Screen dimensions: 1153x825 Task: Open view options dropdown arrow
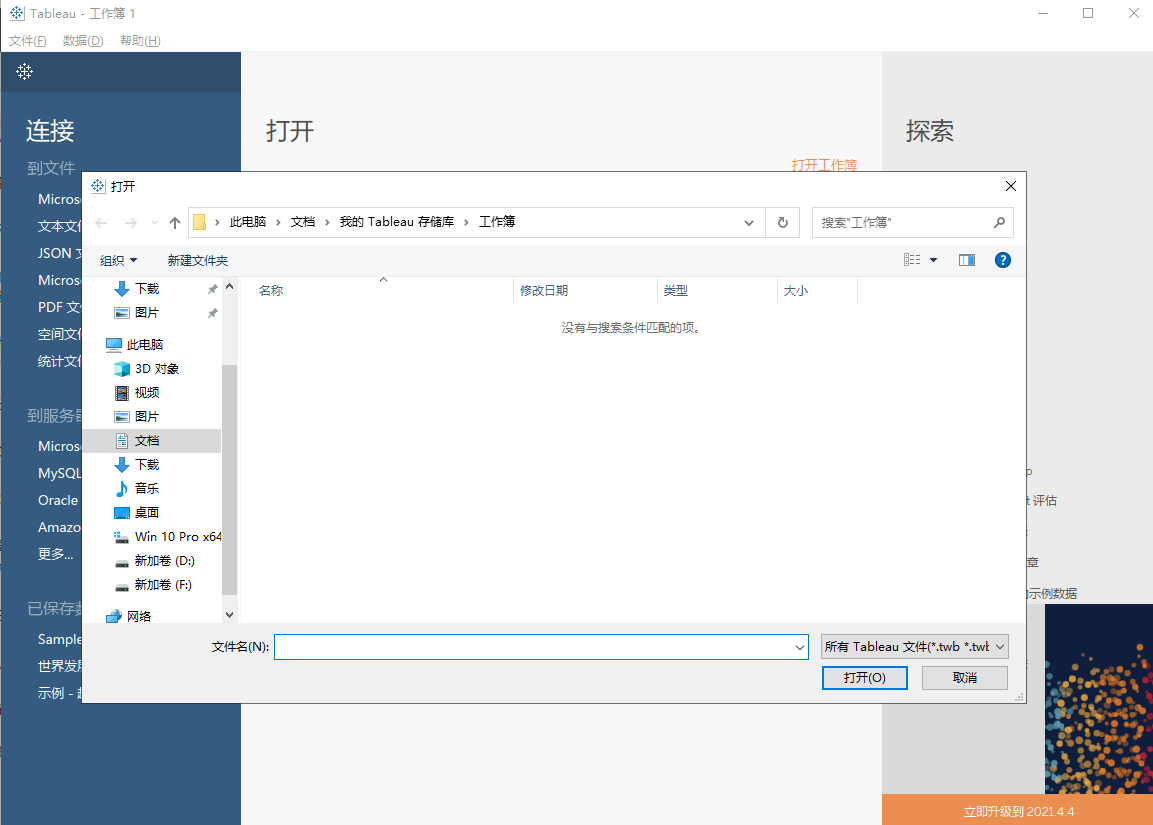tap(933, 260)
